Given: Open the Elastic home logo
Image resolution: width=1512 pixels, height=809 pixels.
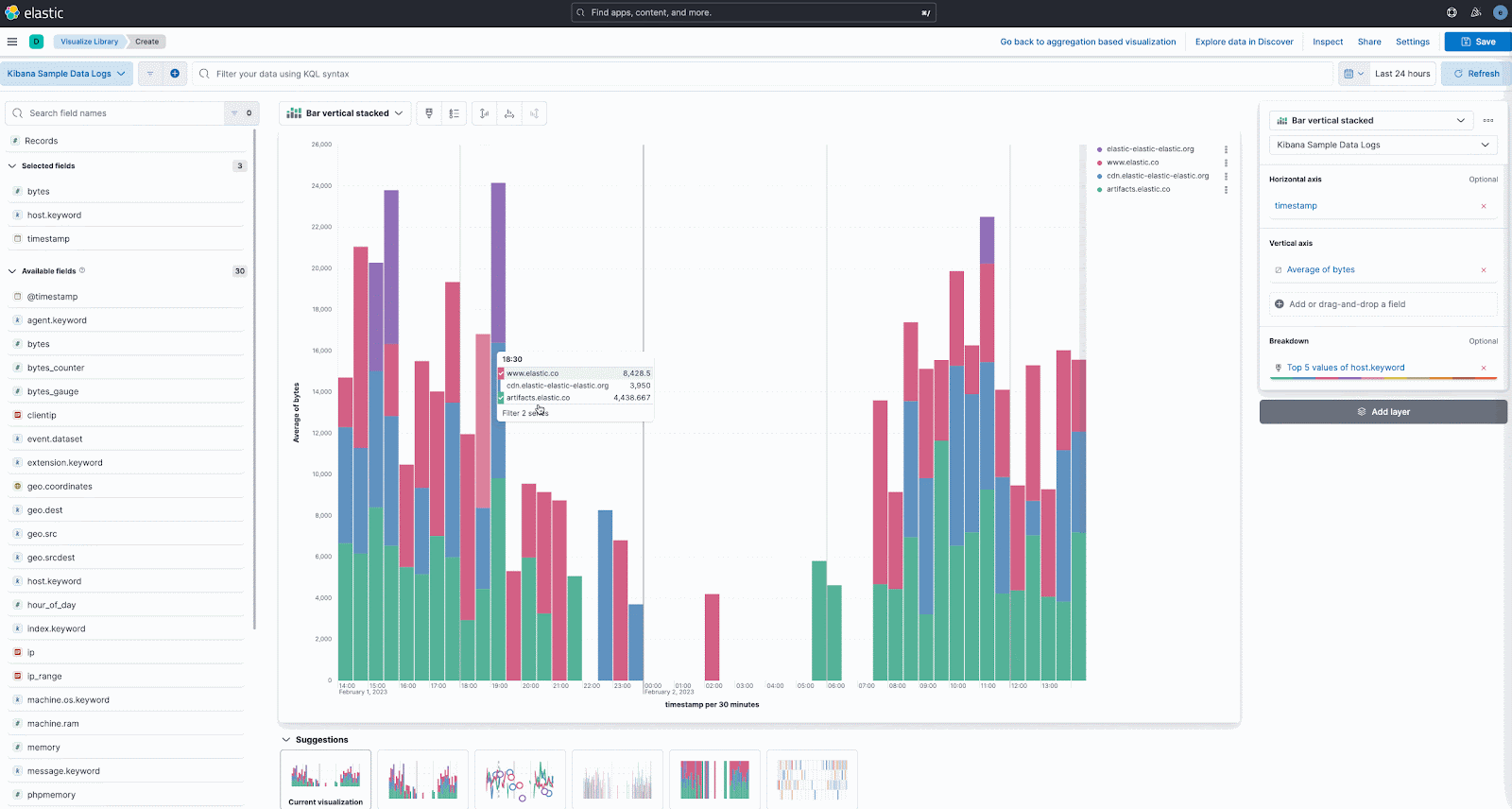Looking at the screenshot, I should point(34,13).
